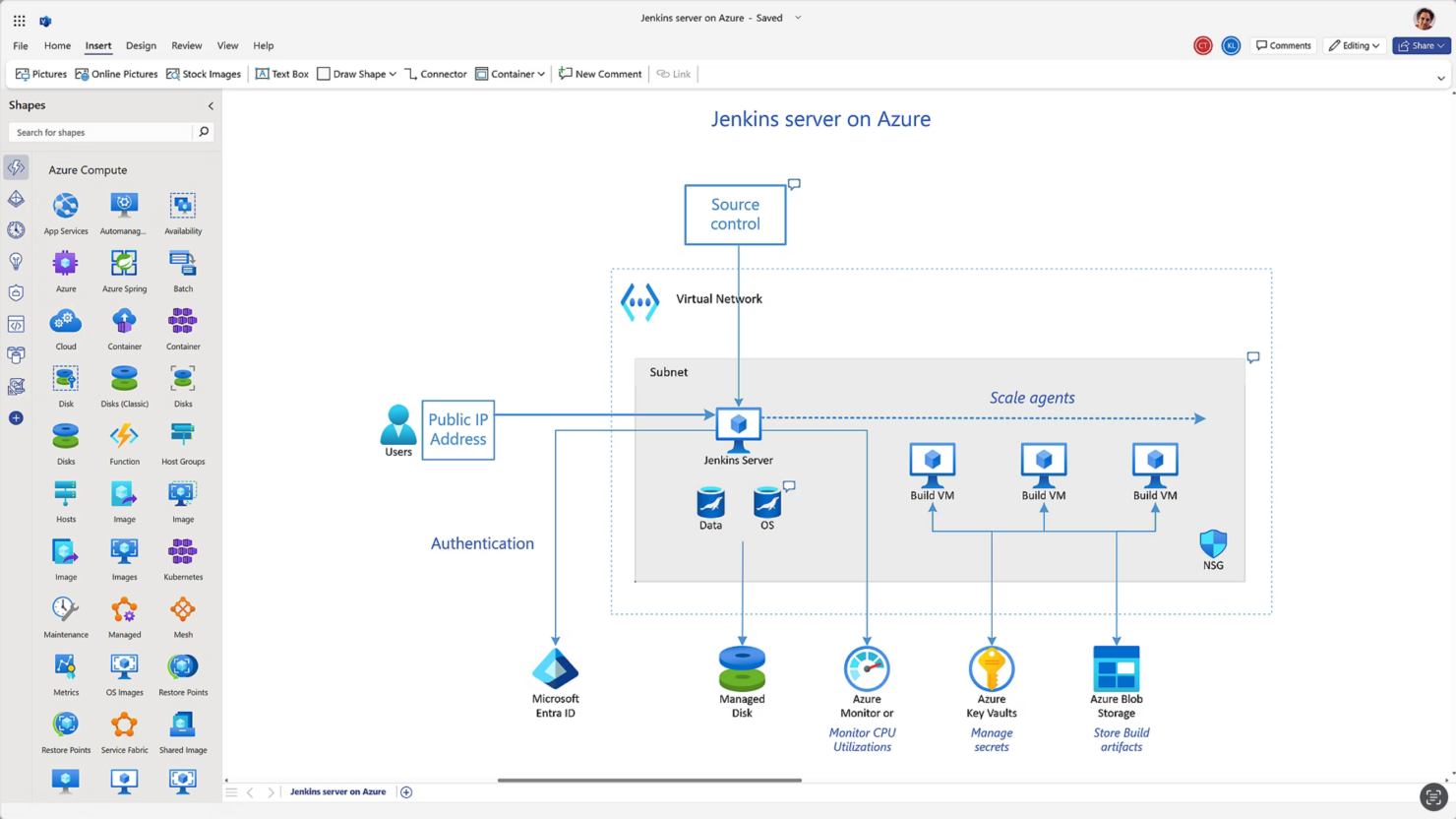Add more shapes with the plus sidebar icon

tap(15, 417)
